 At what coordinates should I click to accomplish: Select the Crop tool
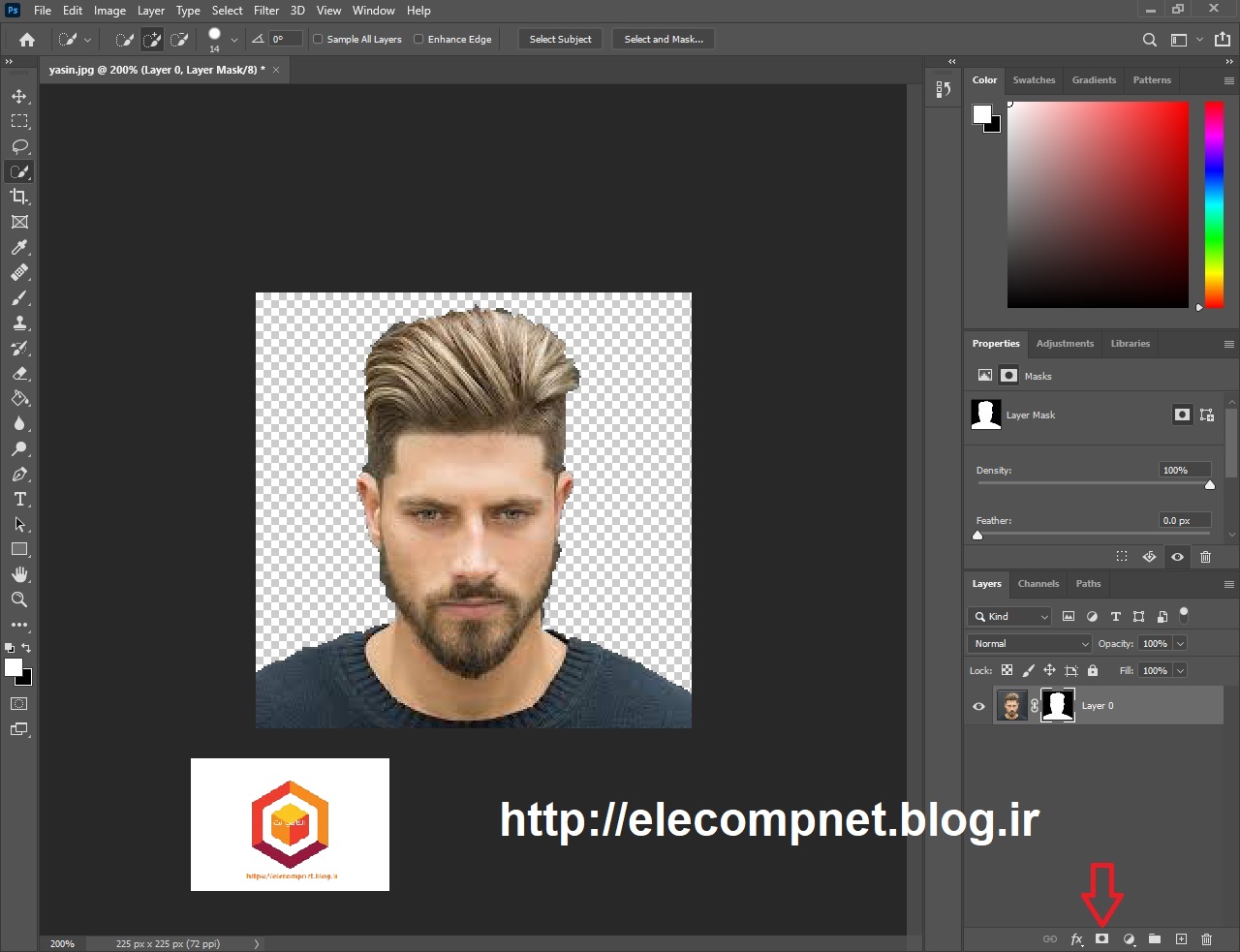tap(19, 197)
